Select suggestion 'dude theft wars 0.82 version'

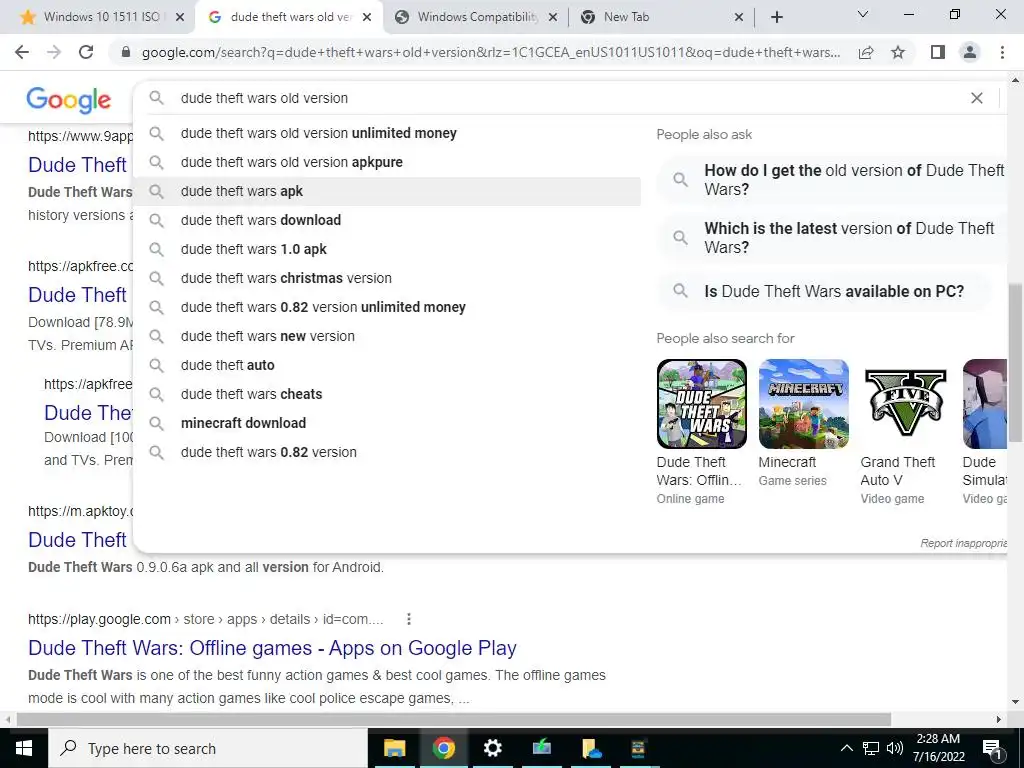point(387,452)
